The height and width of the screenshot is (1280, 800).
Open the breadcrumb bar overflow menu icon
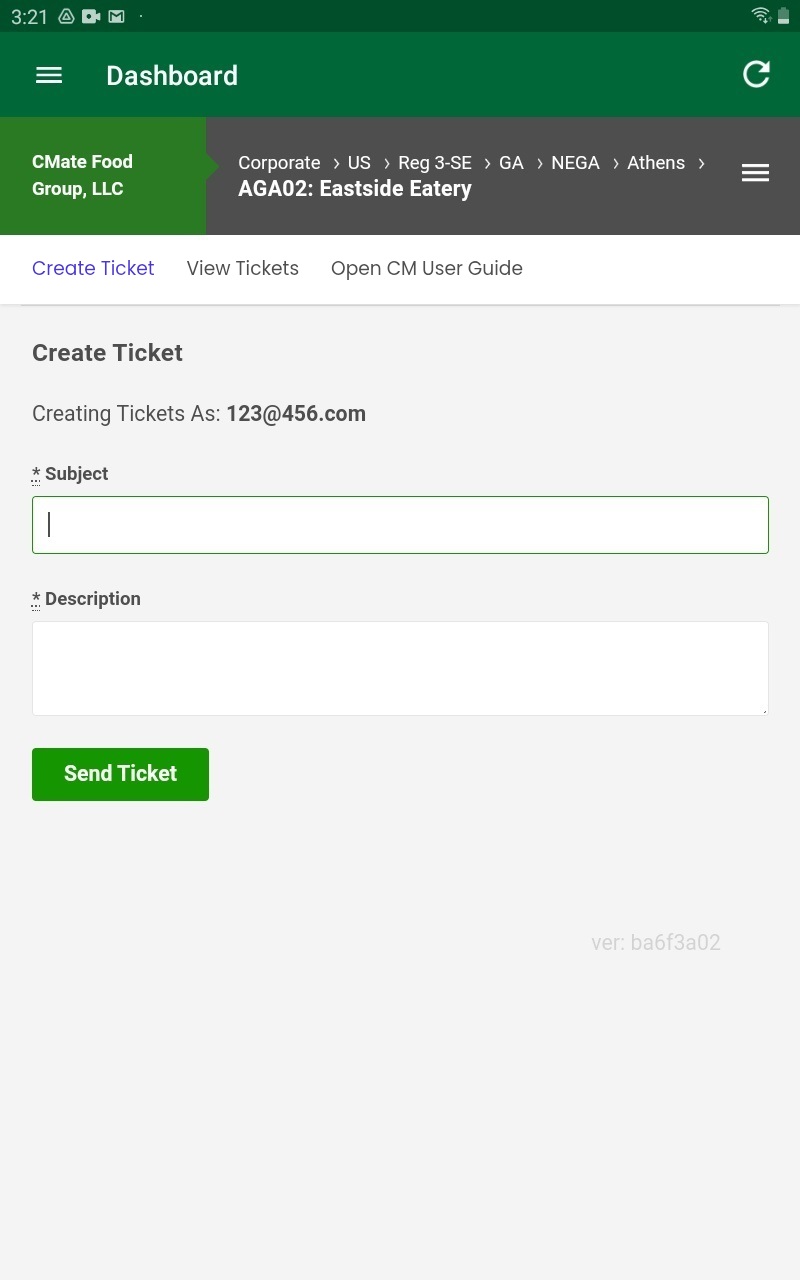(x=755, y=172)
